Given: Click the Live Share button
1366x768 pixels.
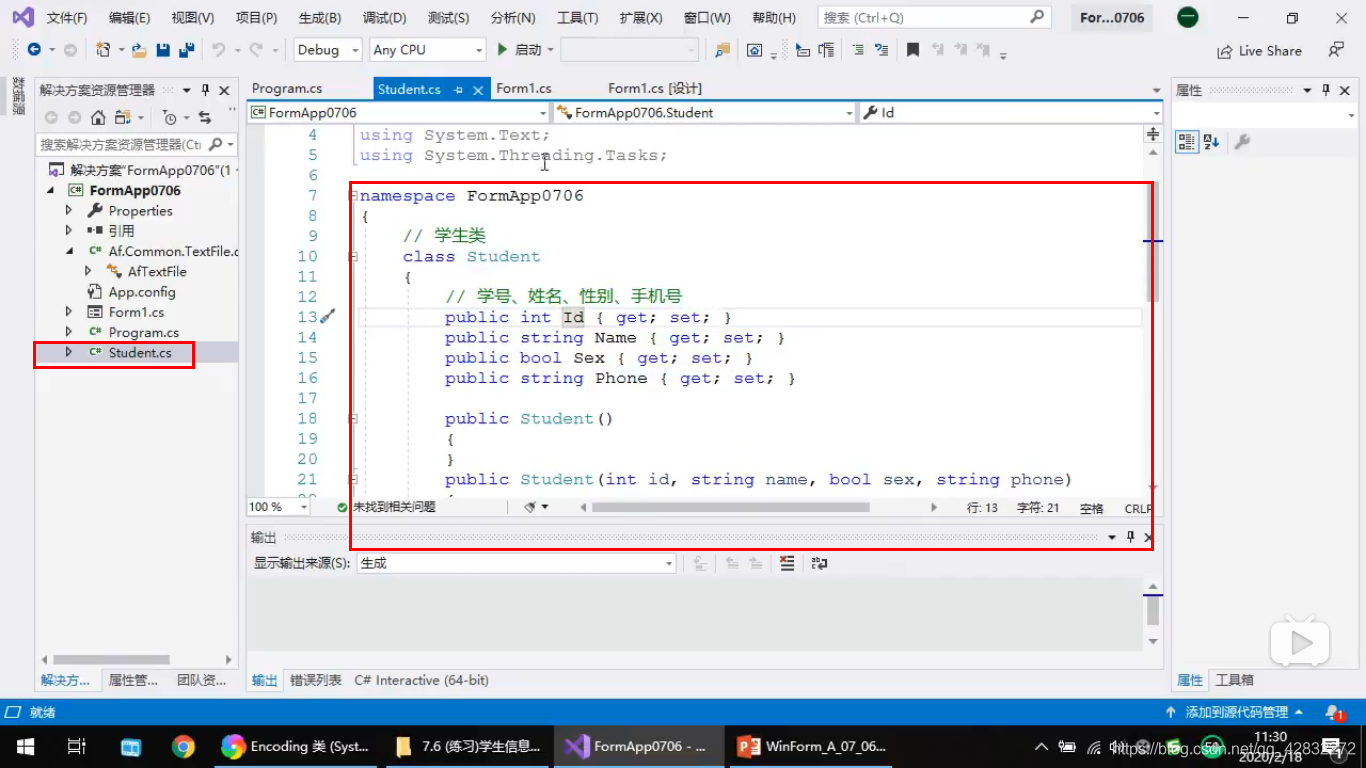Looking at the screenshot, I should tap(1259, 51).
